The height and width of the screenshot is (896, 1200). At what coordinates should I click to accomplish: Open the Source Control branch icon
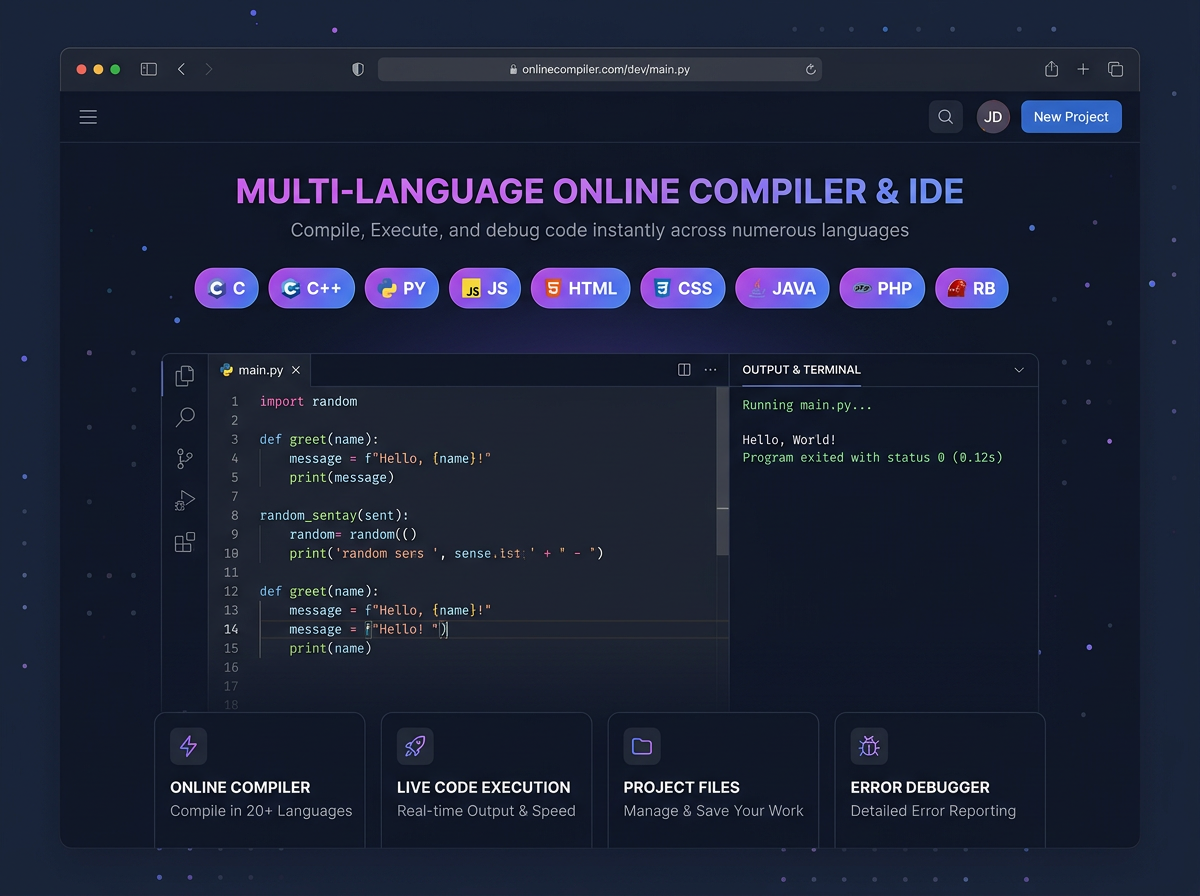pyautogui.click(x=185, y=459)
